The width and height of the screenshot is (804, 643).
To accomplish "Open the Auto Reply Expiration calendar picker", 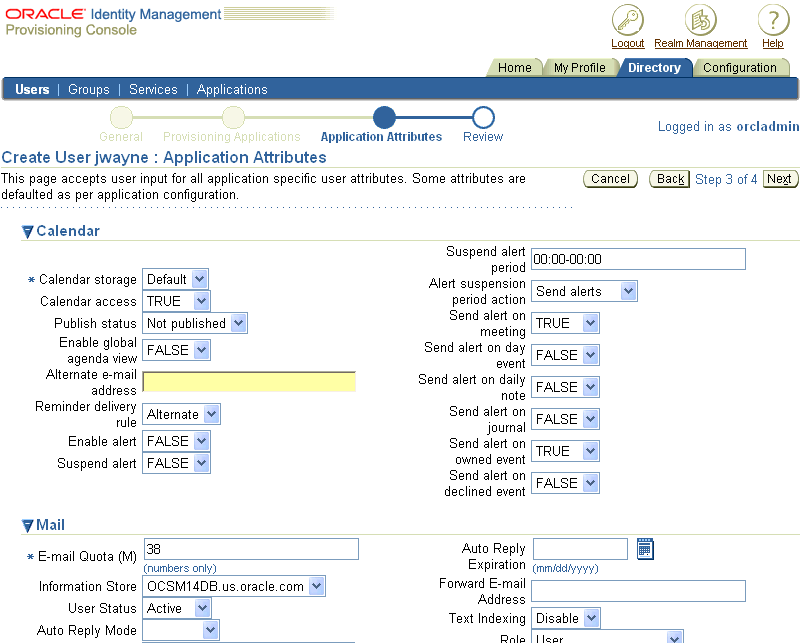I will (x=645, y=548).
